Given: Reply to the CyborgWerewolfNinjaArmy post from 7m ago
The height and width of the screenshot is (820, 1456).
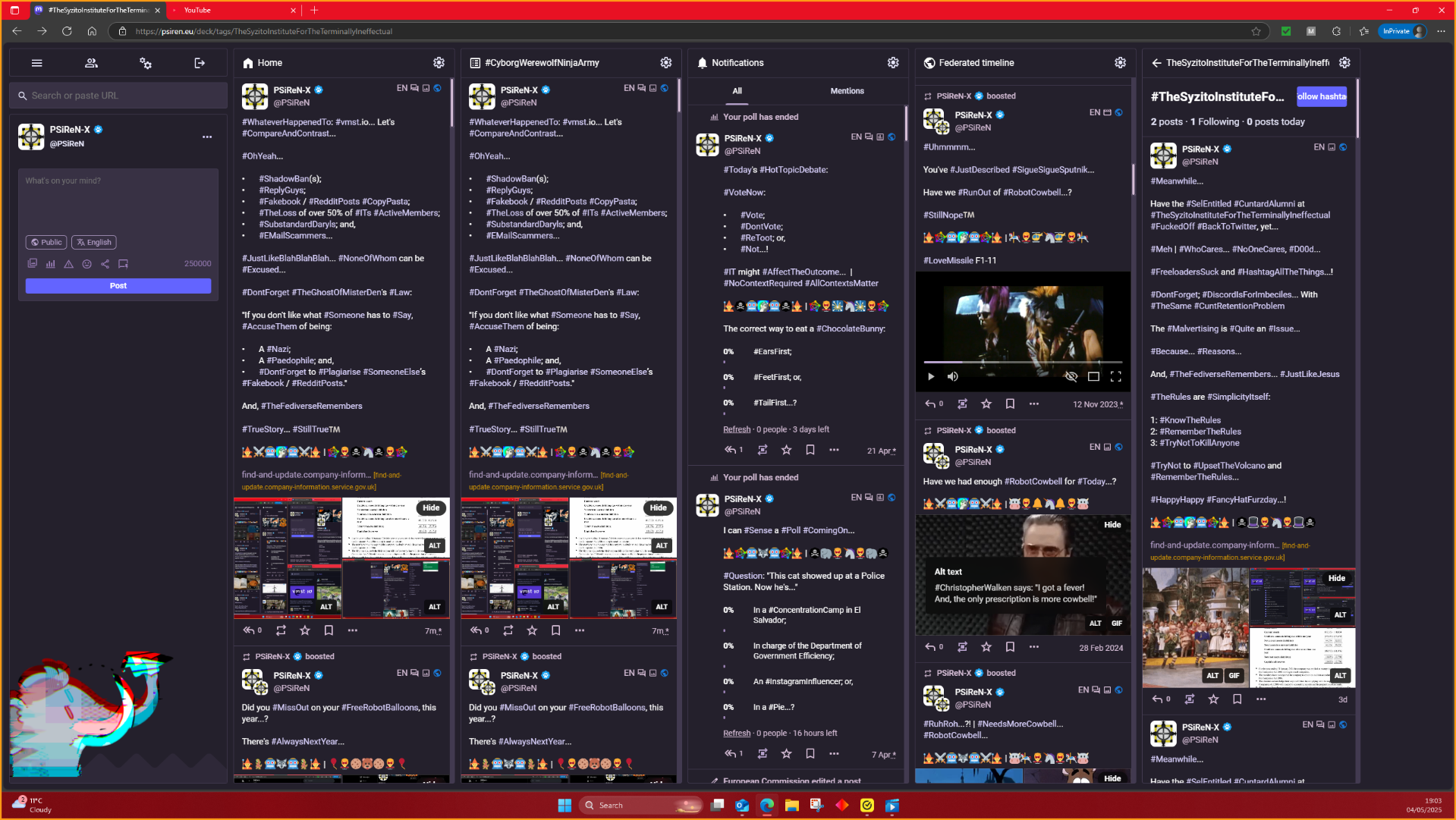Looking at the screenshot, I should (x=475, y=630).
